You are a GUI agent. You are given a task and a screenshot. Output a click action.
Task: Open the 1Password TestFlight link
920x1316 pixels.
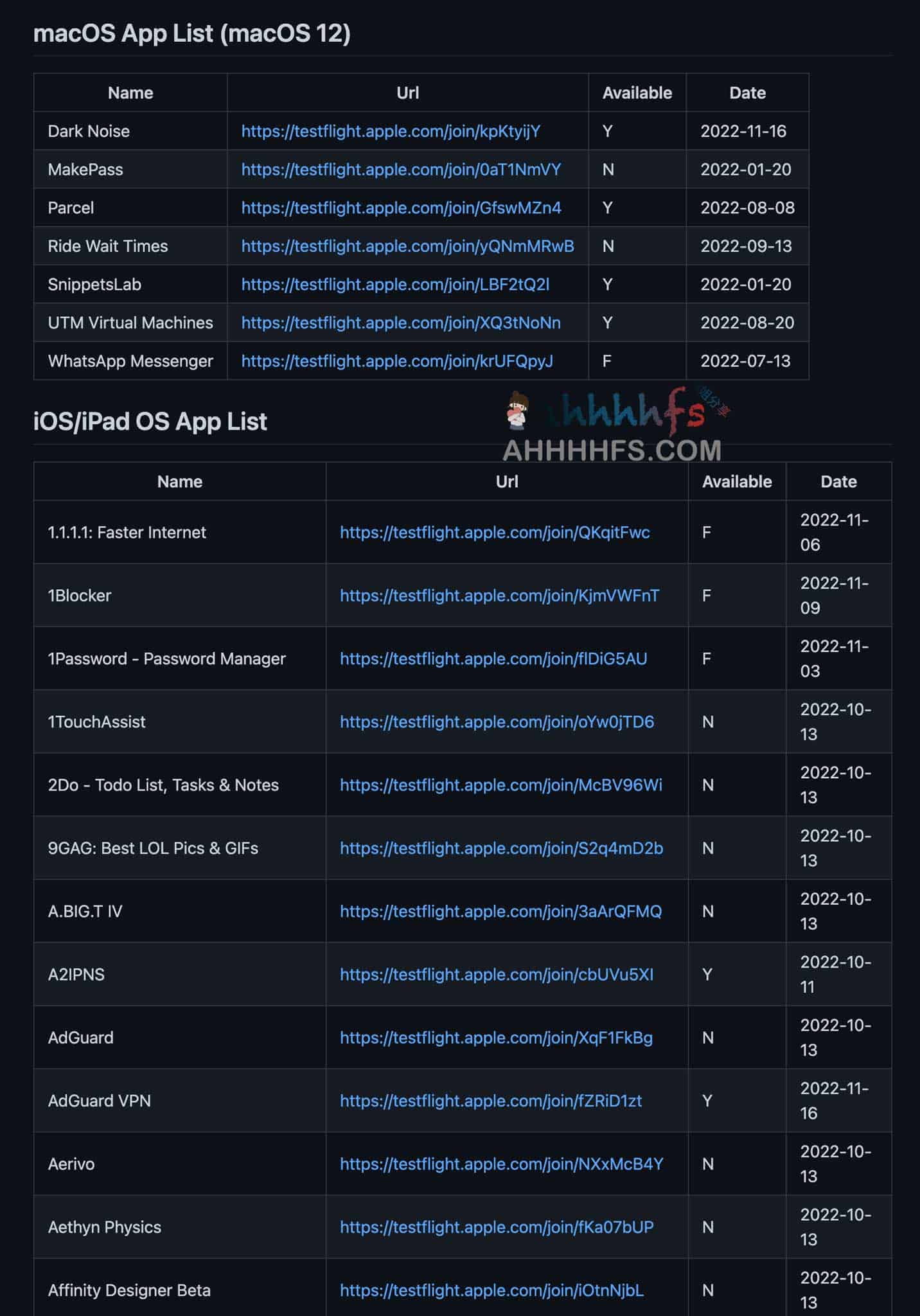[x=493, y=659]
